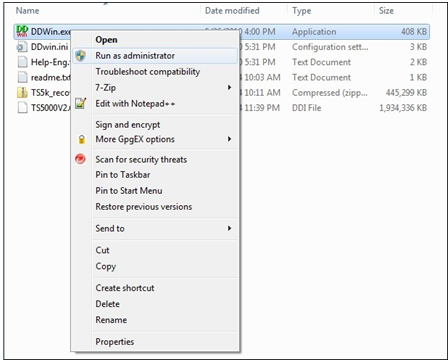Click the DDwin.ini file icon
This screenshot has height=361, width=448.
22,47
